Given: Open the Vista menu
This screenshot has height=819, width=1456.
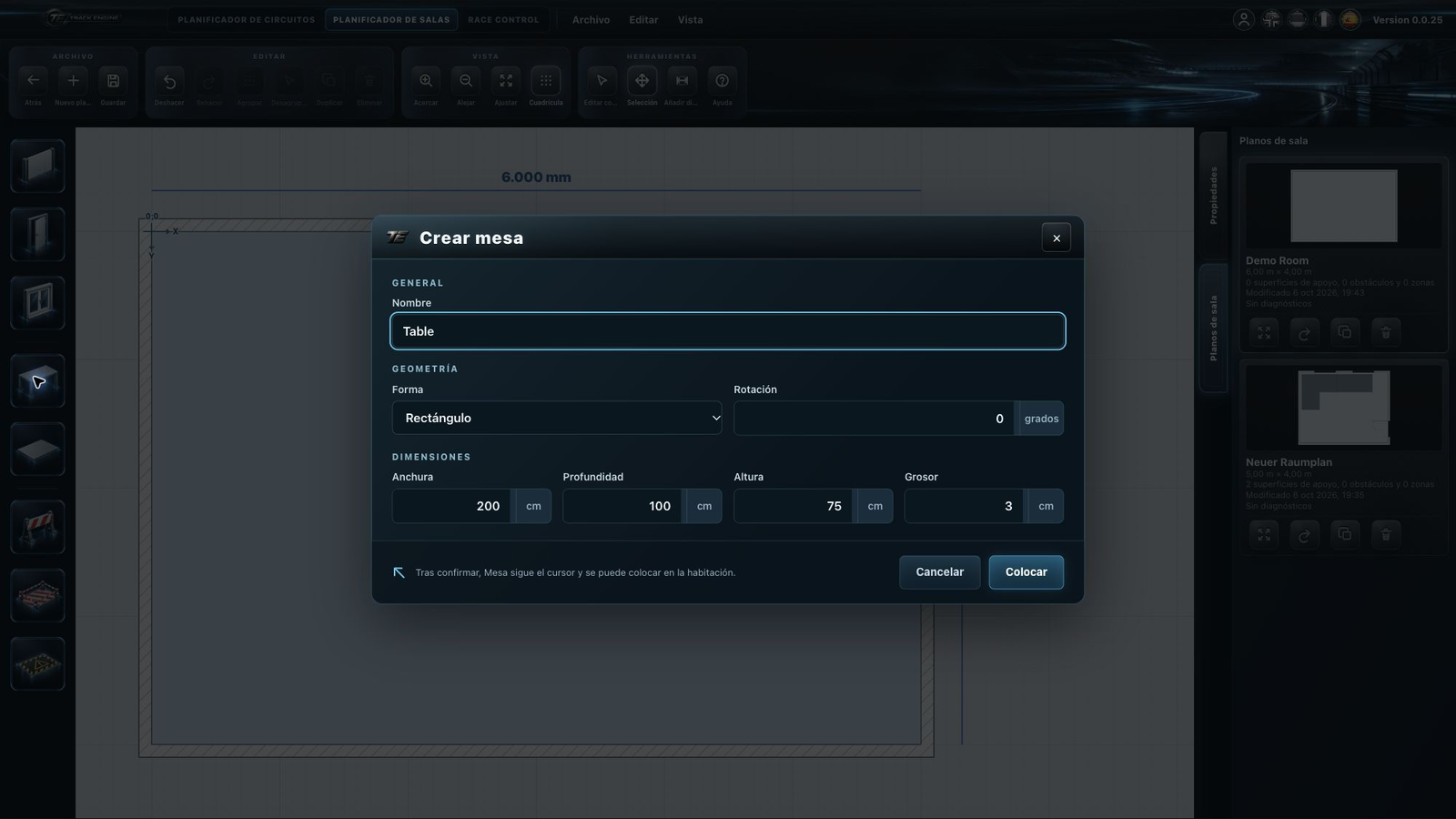Looking at the screenshot, I should [690, 19].
